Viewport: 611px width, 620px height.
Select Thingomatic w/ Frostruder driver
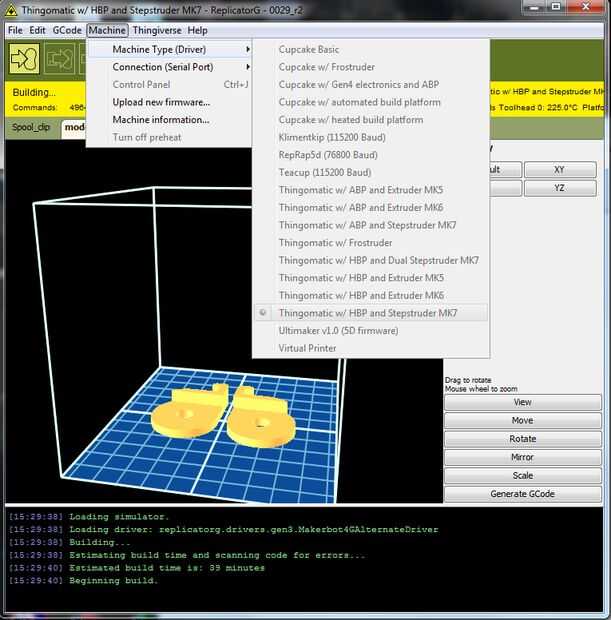click(371, 242)
